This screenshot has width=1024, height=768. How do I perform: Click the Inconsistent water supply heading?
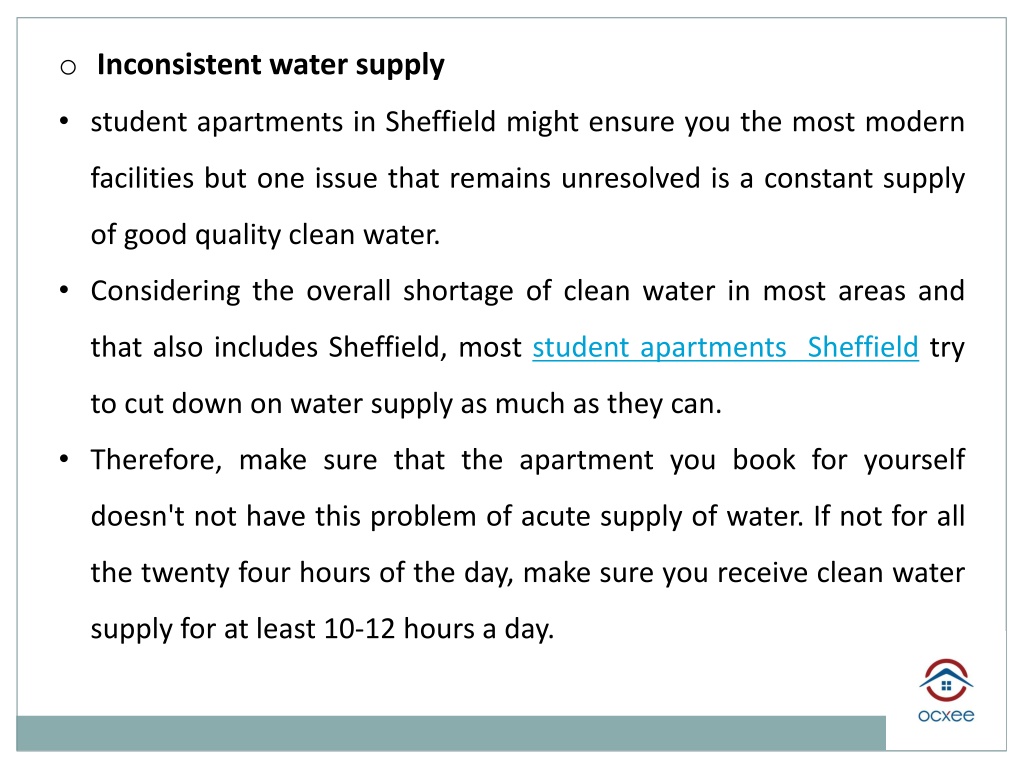(x=270, y=65)
